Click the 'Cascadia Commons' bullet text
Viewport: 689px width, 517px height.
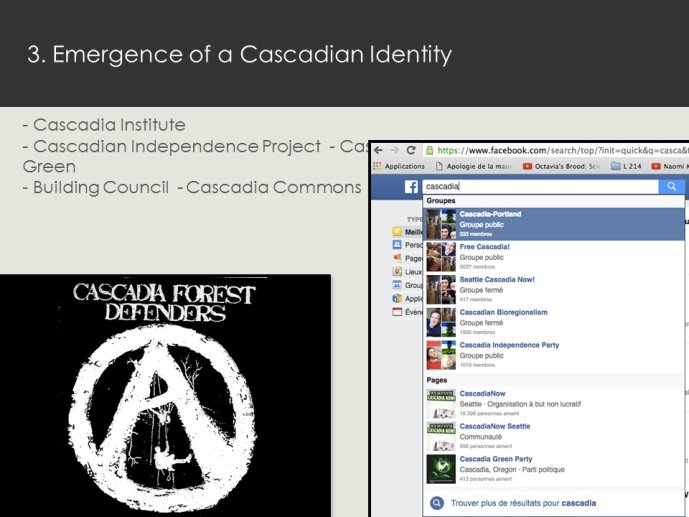(274, 188)
